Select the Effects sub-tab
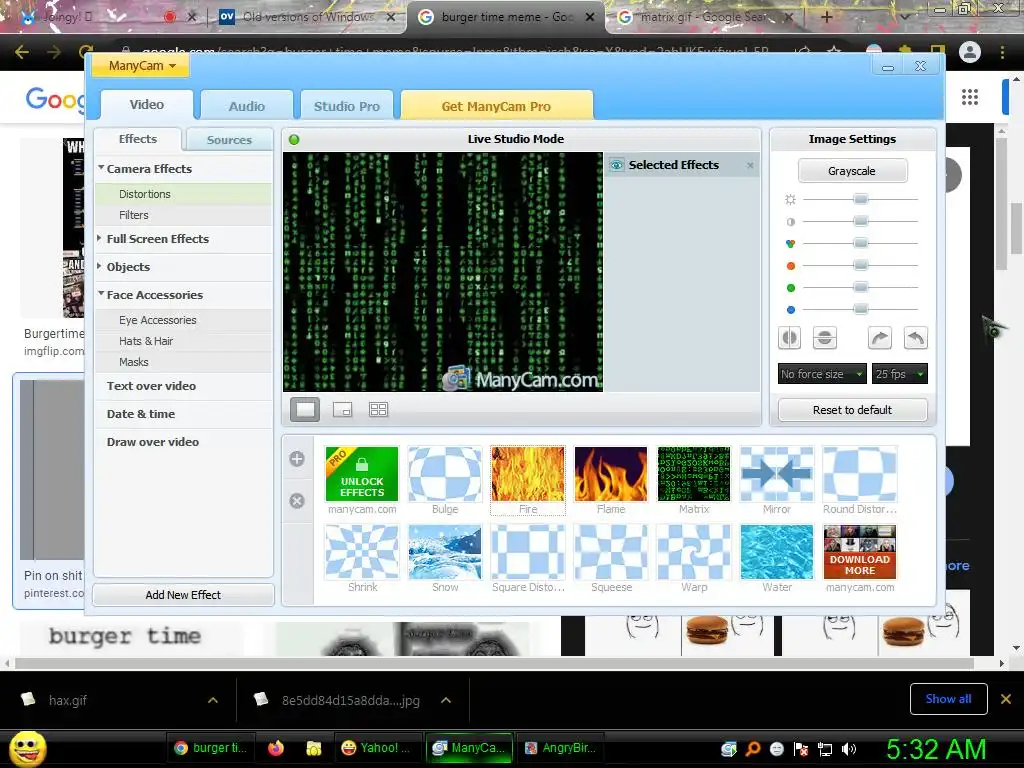Screen dimensions: 1024x768 click(x=138, y=139)
